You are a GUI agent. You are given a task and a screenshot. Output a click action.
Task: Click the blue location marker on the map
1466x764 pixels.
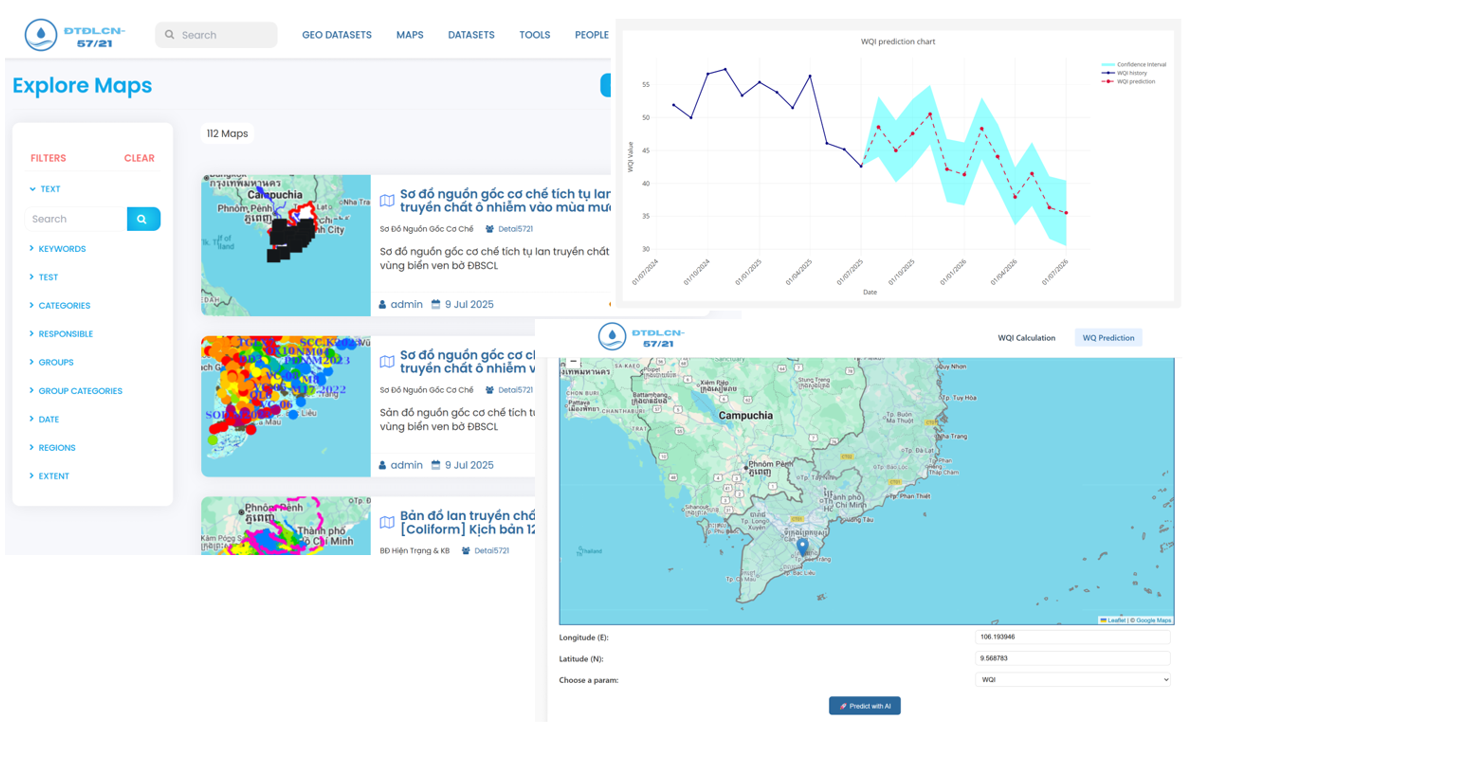pyautogui.click(x=802, y=546)
